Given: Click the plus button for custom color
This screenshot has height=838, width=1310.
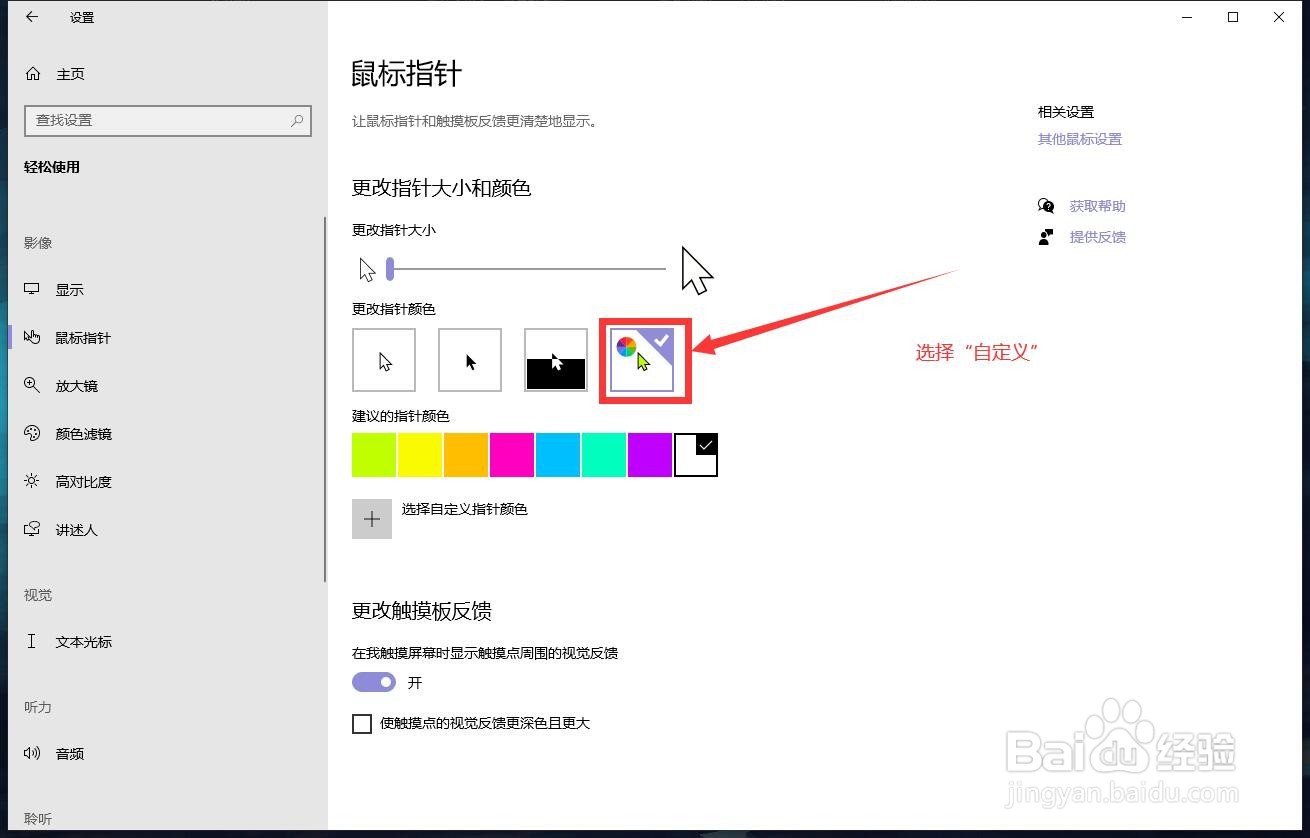Looking at the screenshot, I should coord(372,519).
